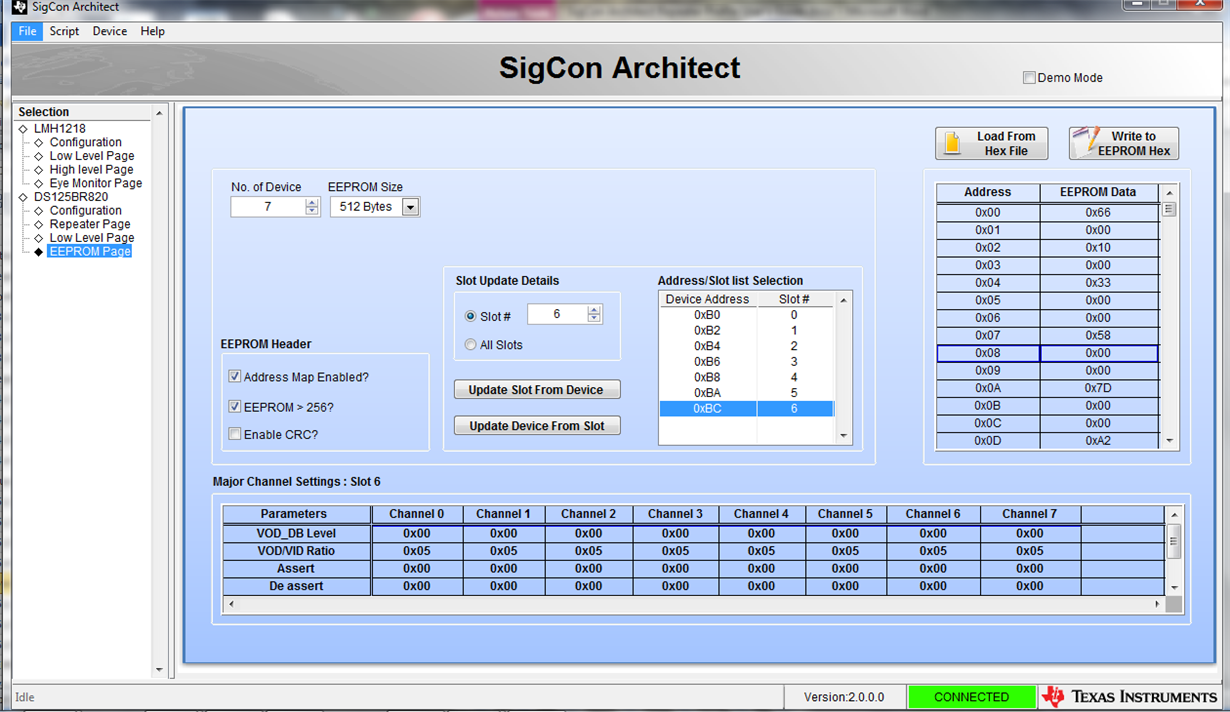1230x712 pixels.
Task: Click Update Device From Slot button
Action: click(536, 426)
